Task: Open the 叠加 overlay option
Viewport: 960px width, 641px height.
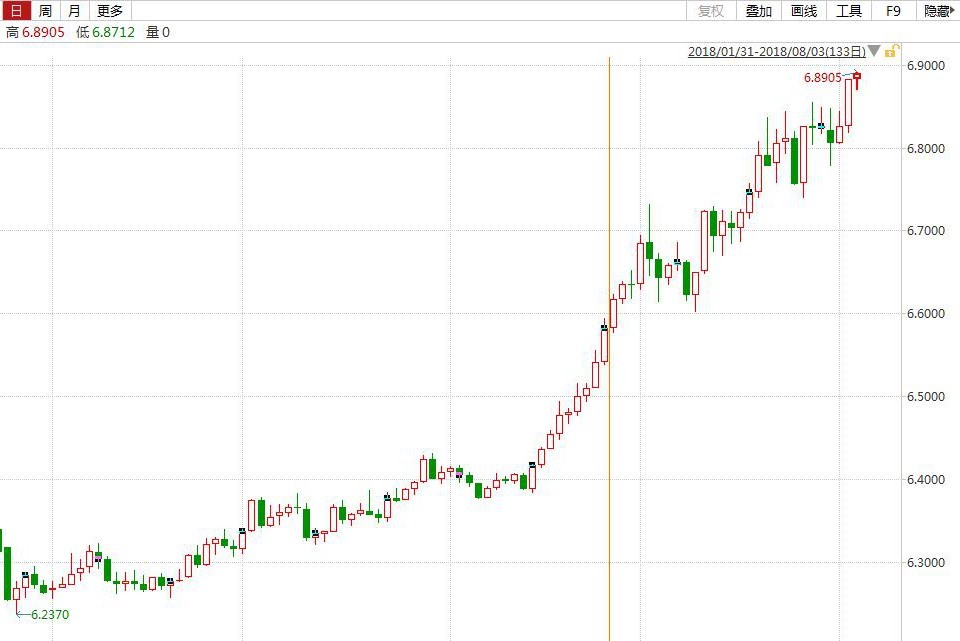Action: pyautogui.click(x=759, y=11)
